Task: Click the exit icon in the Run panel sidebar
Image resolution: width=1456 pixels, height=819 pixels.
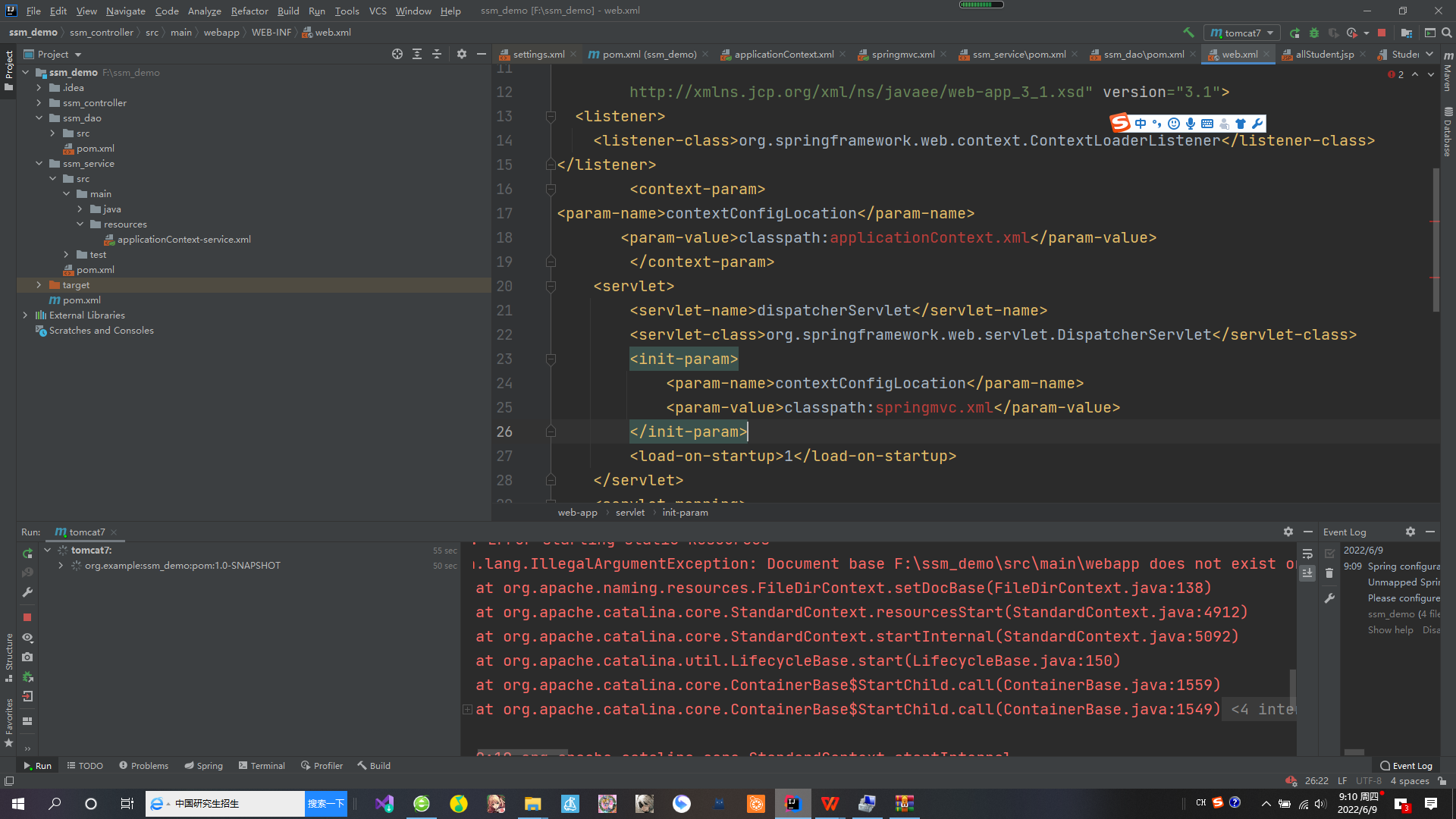Action: click(27, 696)
